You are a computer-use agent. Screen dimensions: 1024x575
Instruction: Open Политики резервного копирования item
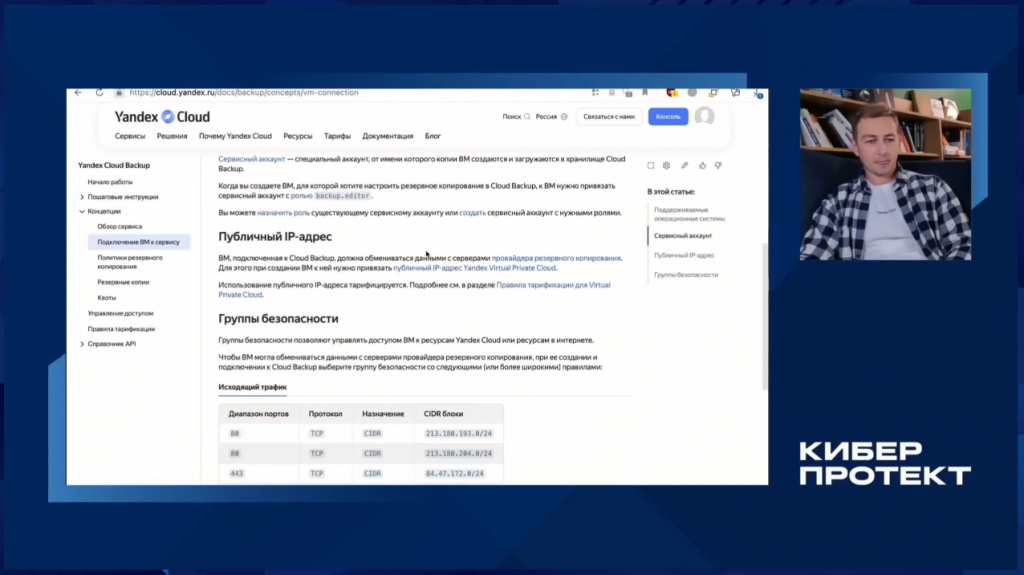pos(130,262)
